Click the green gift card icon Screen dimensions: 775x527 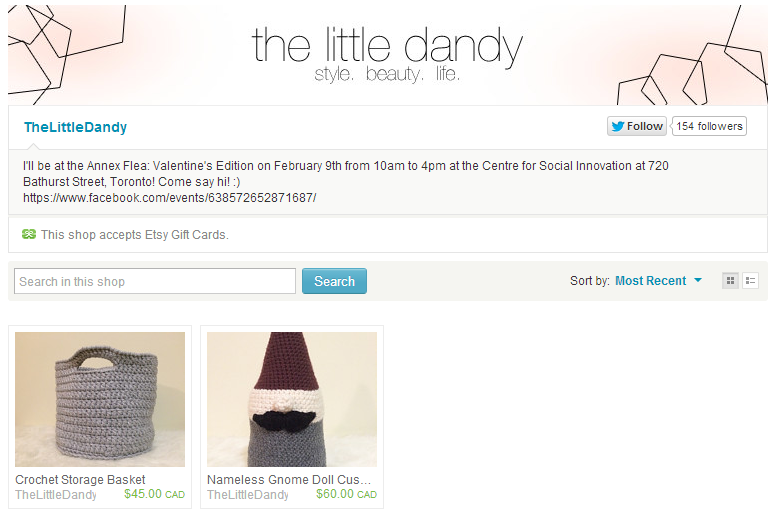tap(29, 234)
